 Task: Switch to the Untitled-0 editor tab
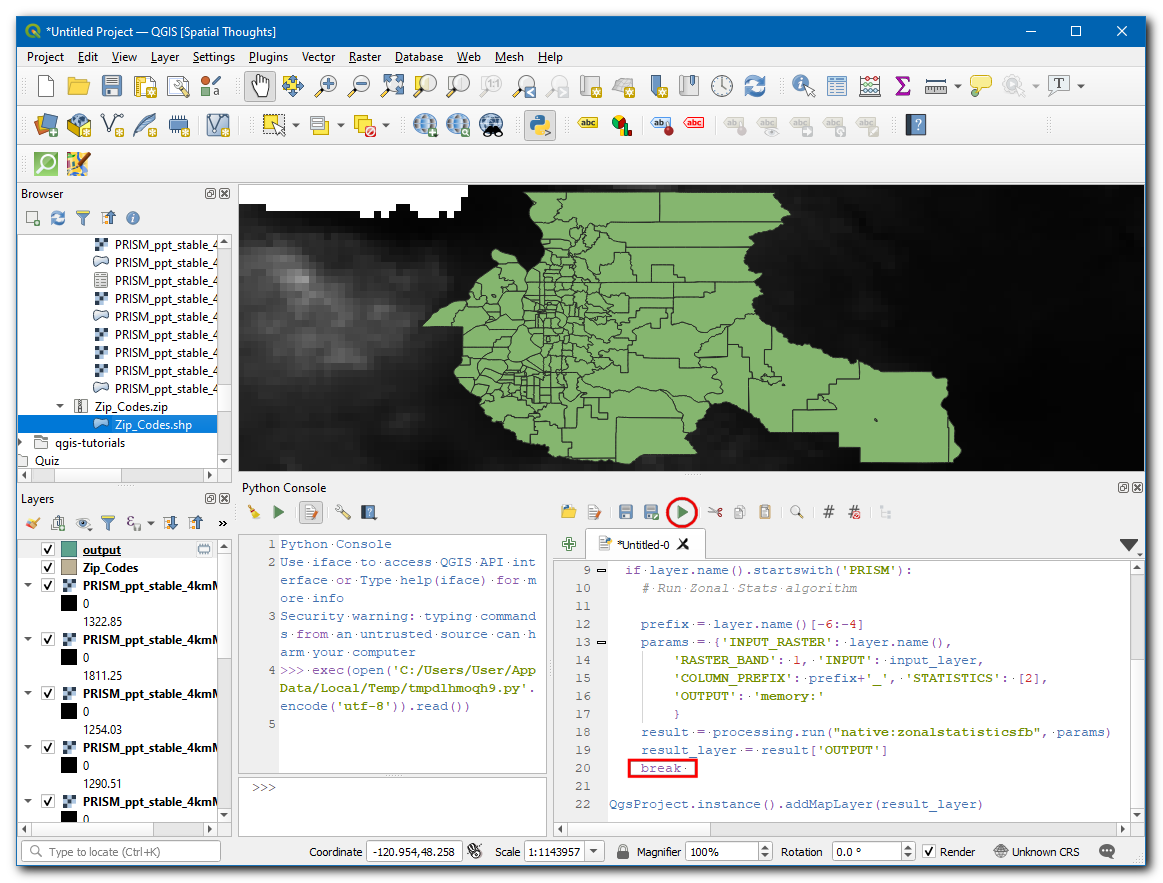point(643,545)
